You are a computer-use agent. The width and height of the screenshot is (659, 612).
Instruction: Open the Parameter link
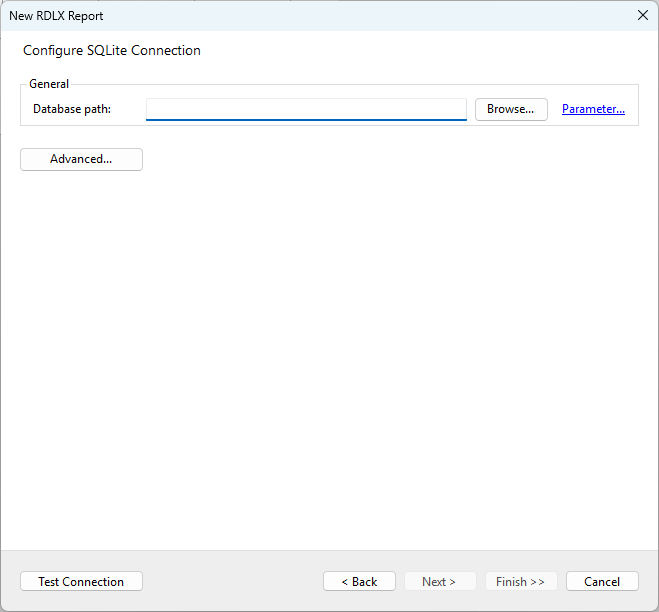[593, 109]
